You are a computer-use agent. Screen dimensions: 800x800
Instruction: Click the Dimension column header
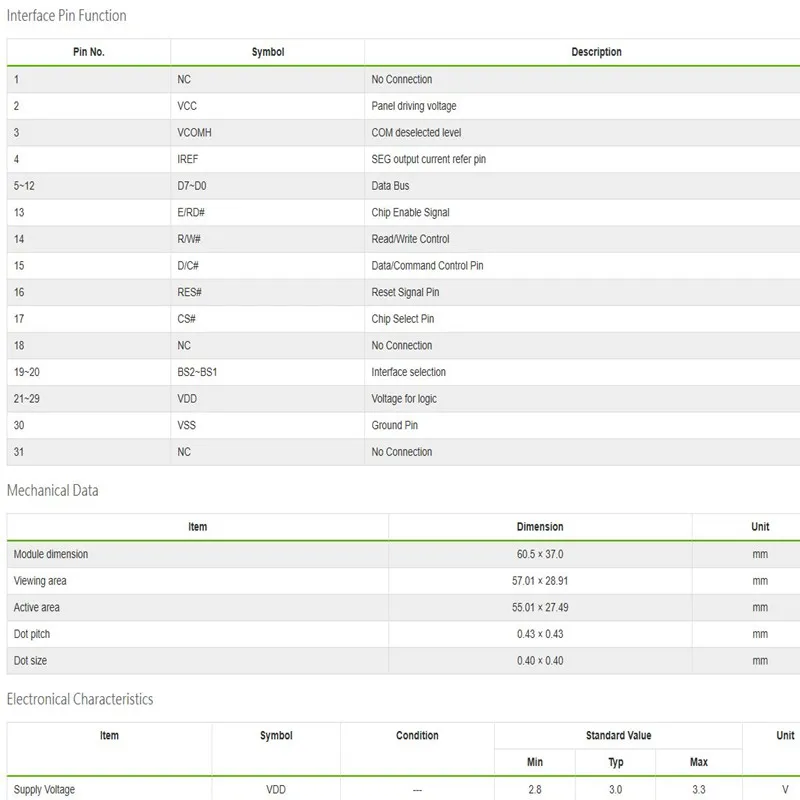[x=540, y=527]
